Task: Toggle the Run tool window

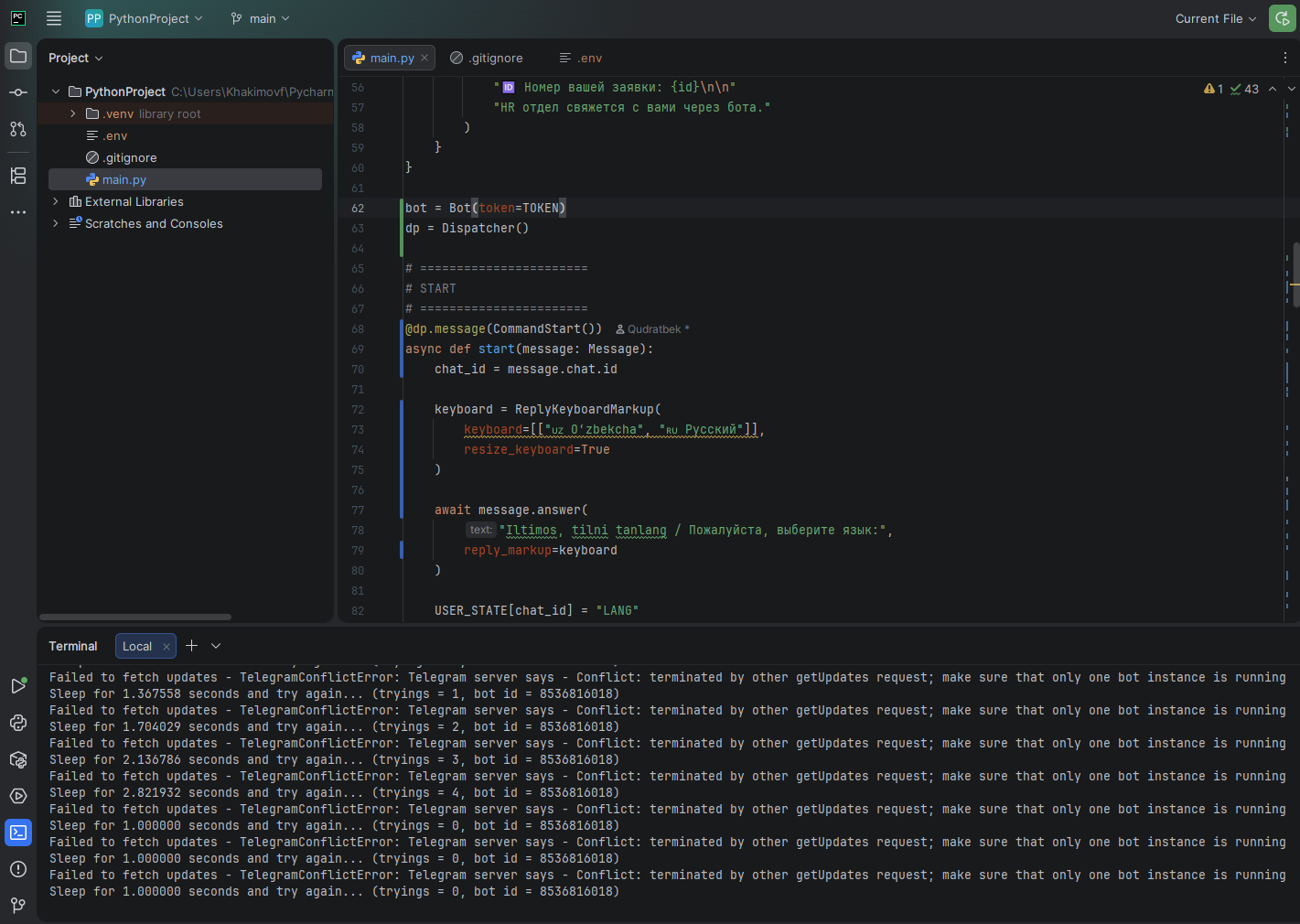Action: 18,686
